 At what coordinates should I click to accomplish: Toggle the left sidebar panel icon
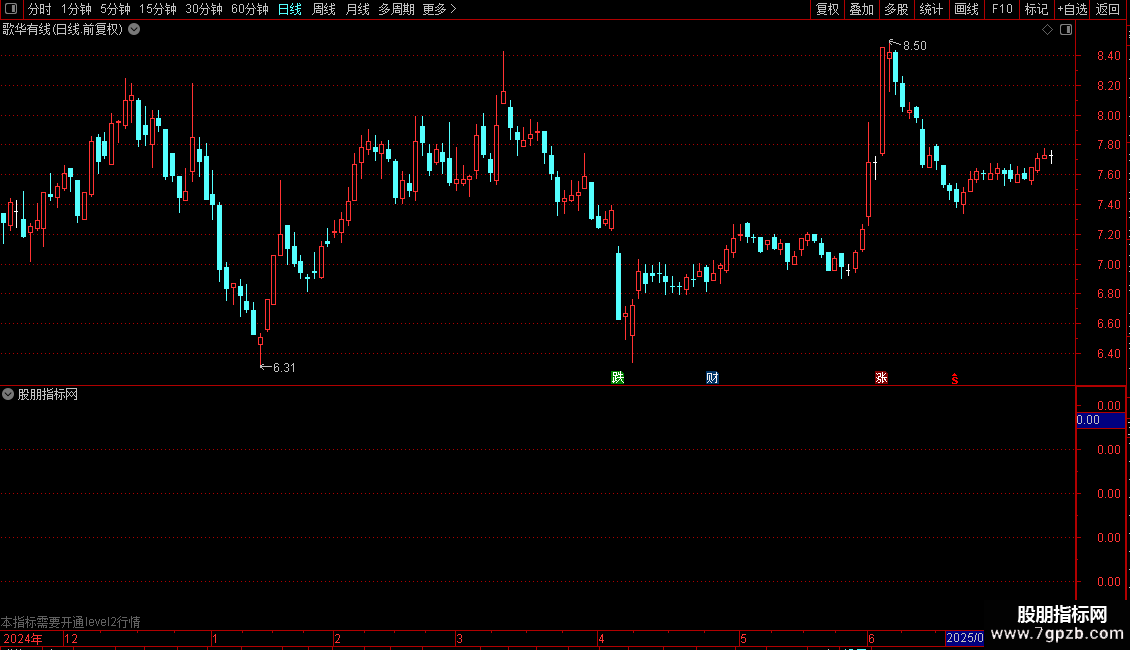coord(11,9)
